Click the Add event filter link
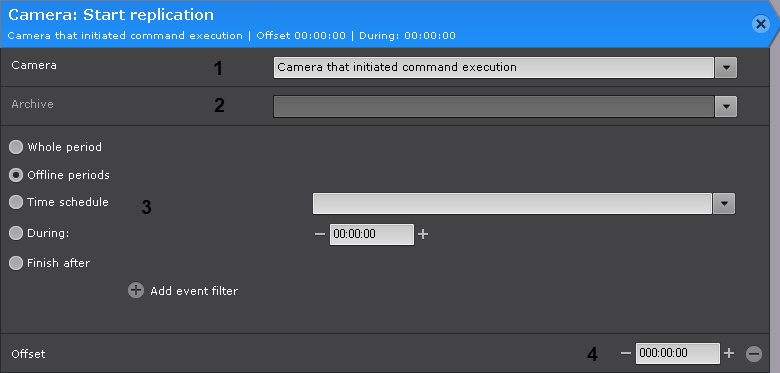 pos(194,291)
